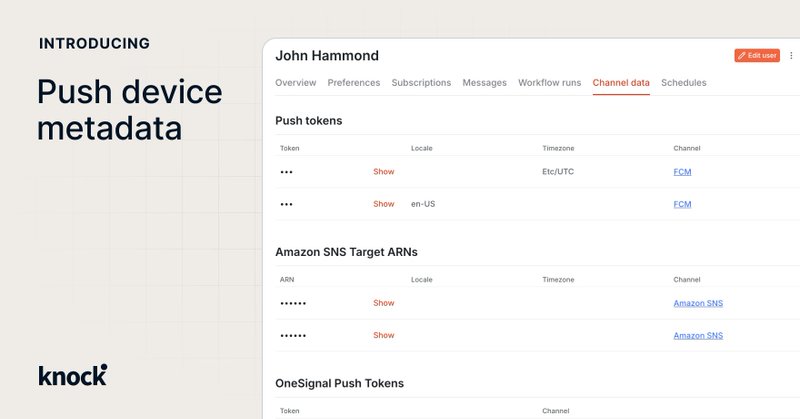Open the three-dot more options menu
This screenshot has width=800, height=419.
tap(791, 56)
